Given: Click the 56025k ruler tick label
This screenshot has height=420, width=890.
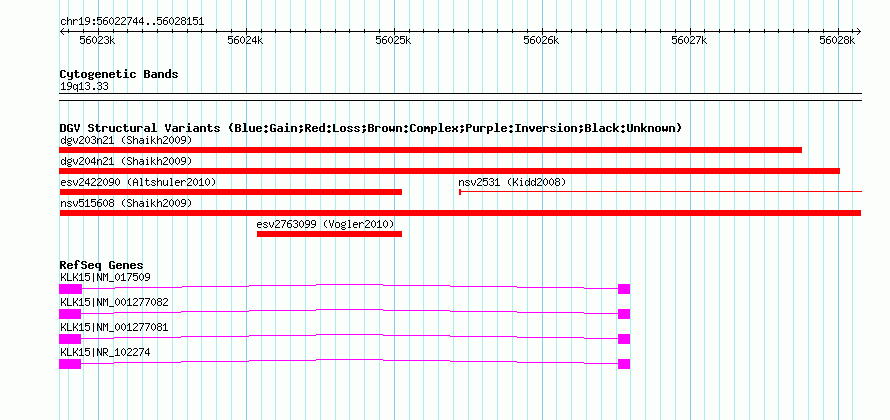Looking at the screenshot, I should click(x=393, y=40).
